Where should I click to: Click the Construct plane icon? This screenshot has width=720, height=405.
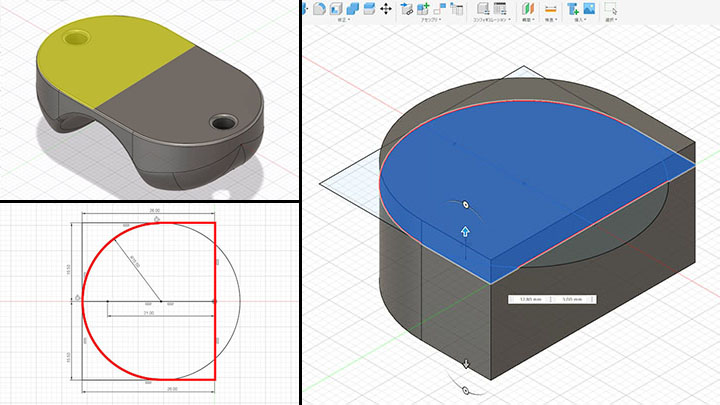point(527,9)
